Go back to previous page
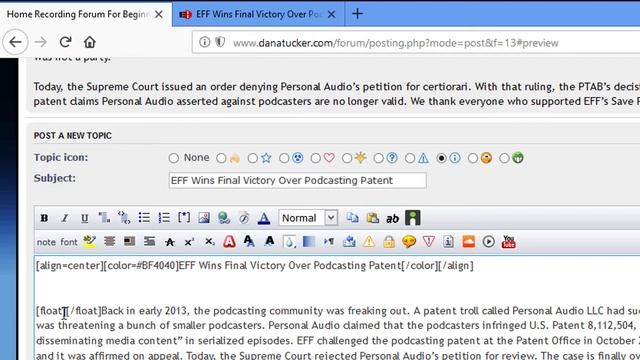 click(x=16, y=42)
